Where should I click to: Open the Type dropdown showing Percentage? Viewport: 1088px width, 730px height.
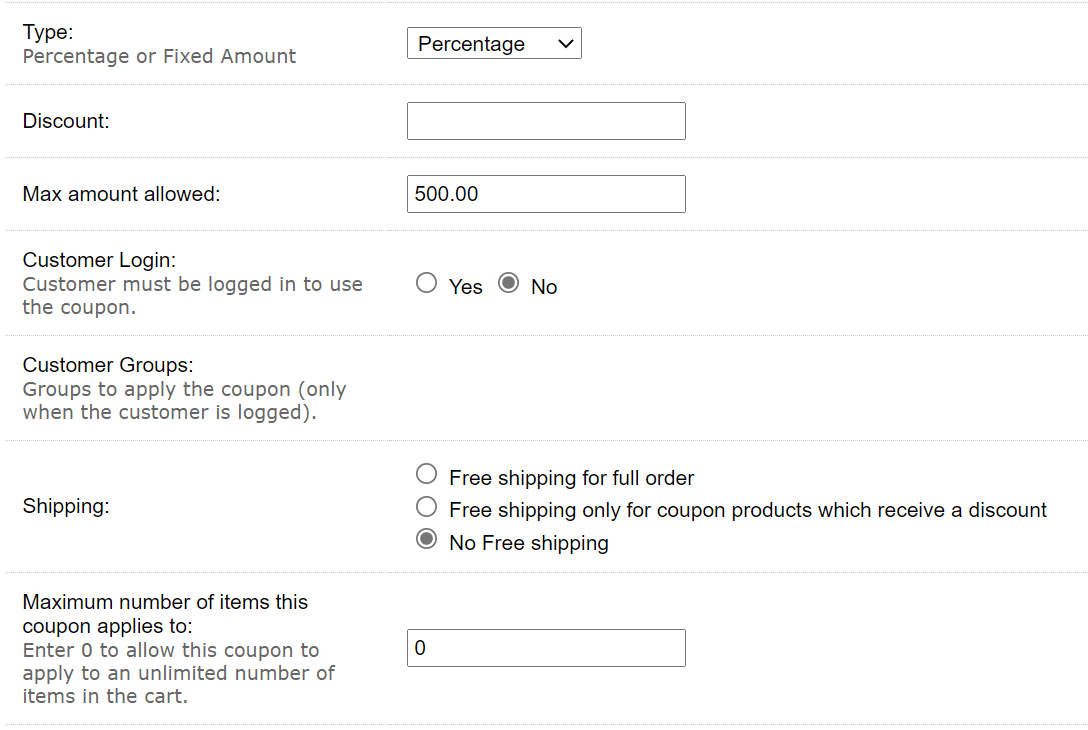[494, 44]
